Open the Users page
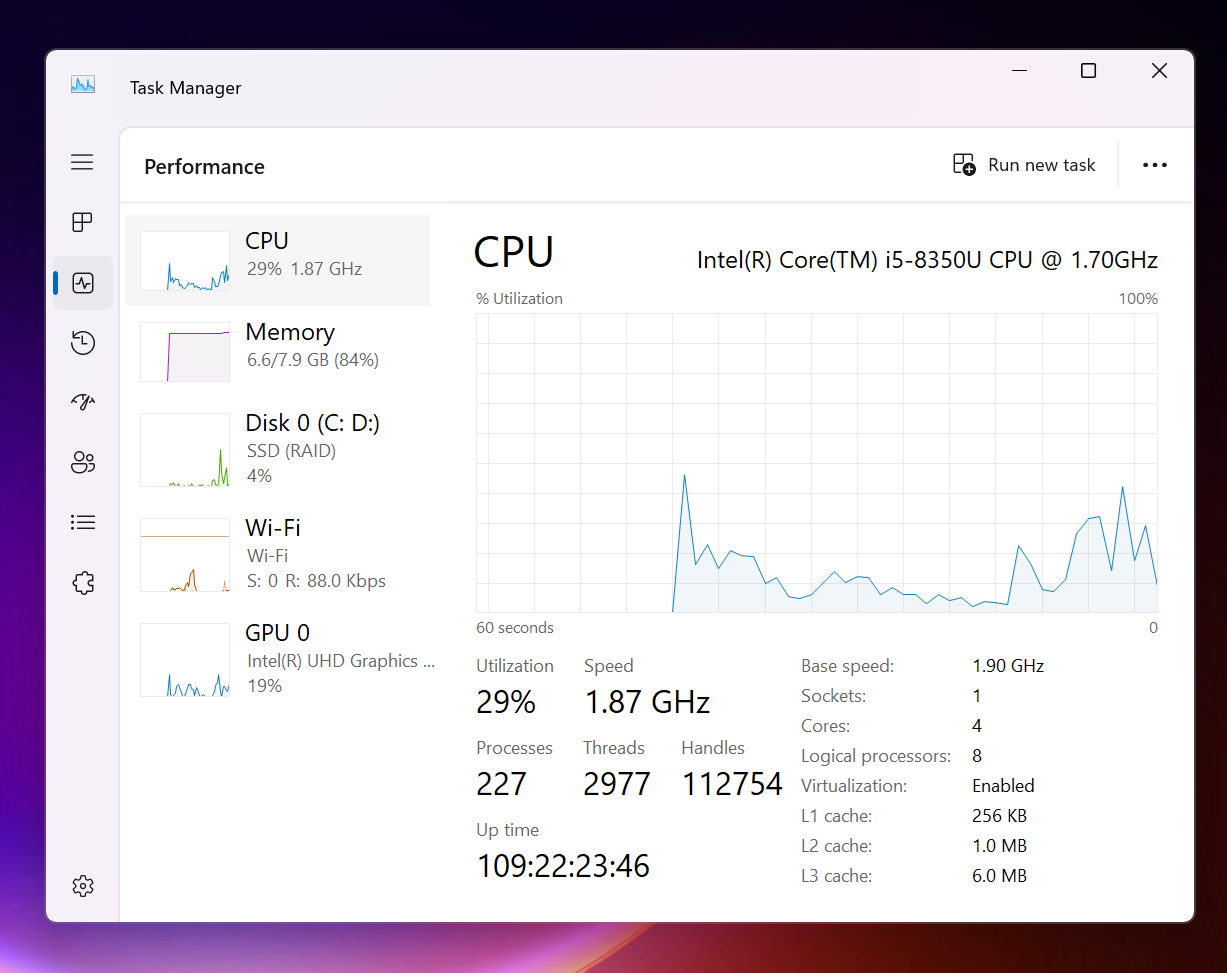The height and width of the screenshot is (973, 1227). pyautogui.click(x=83, y=462)
